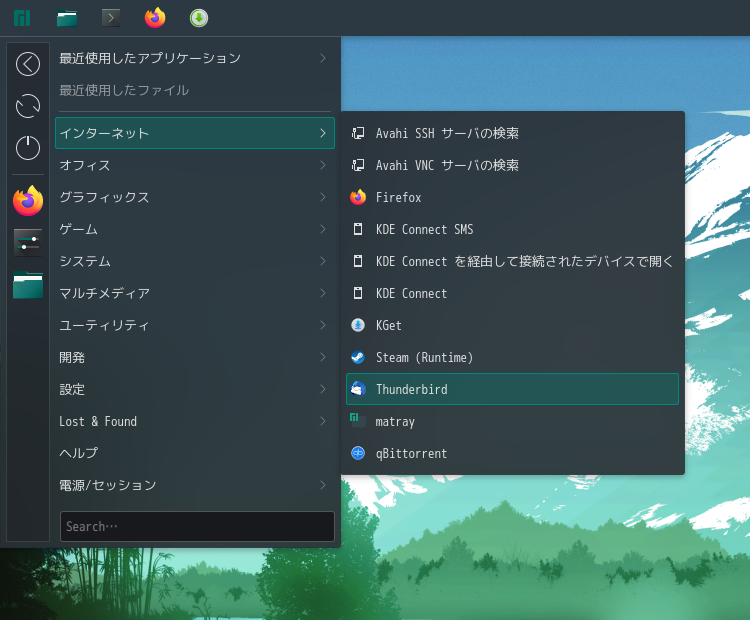The width and height of the screenshot is (750, 620).
Task: Launch Thunderbird from the submenu
Action: (512, 389)
